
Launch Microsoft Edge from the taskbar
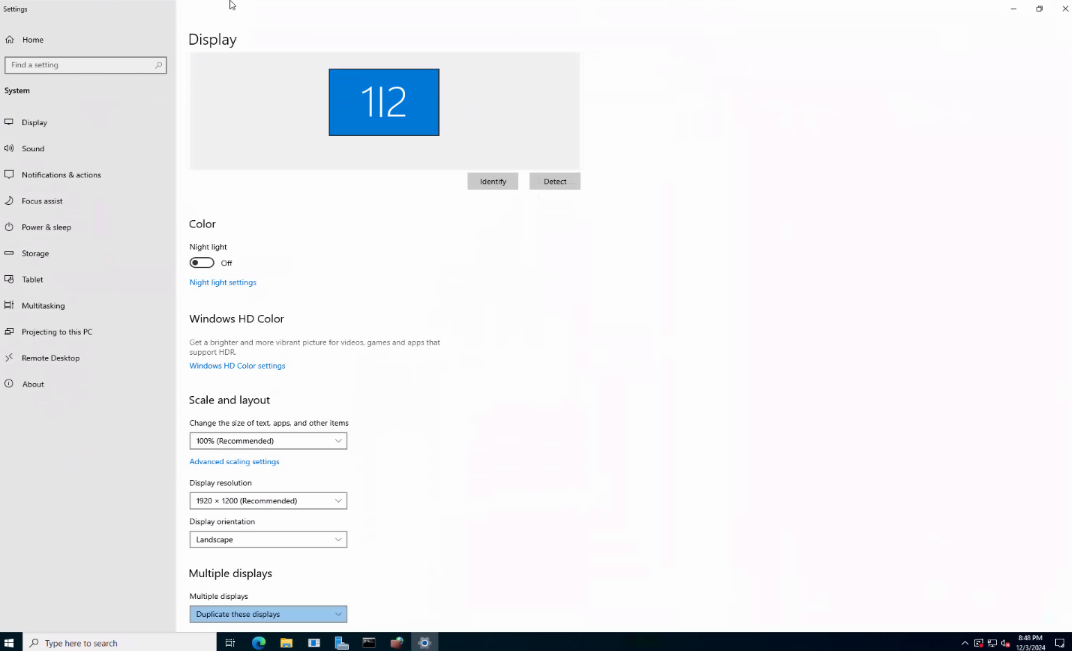[258, 643]
